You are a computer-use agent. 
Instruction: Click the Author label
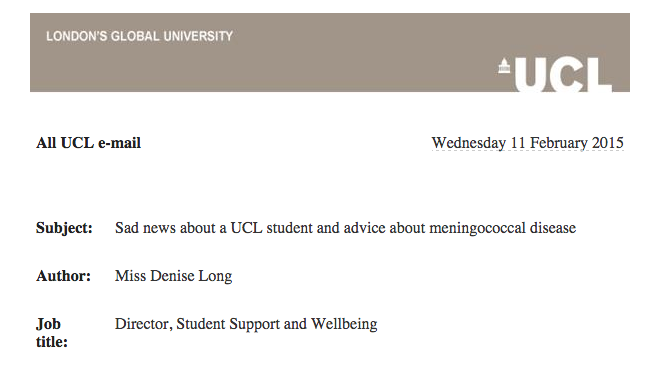click(63, 276)
